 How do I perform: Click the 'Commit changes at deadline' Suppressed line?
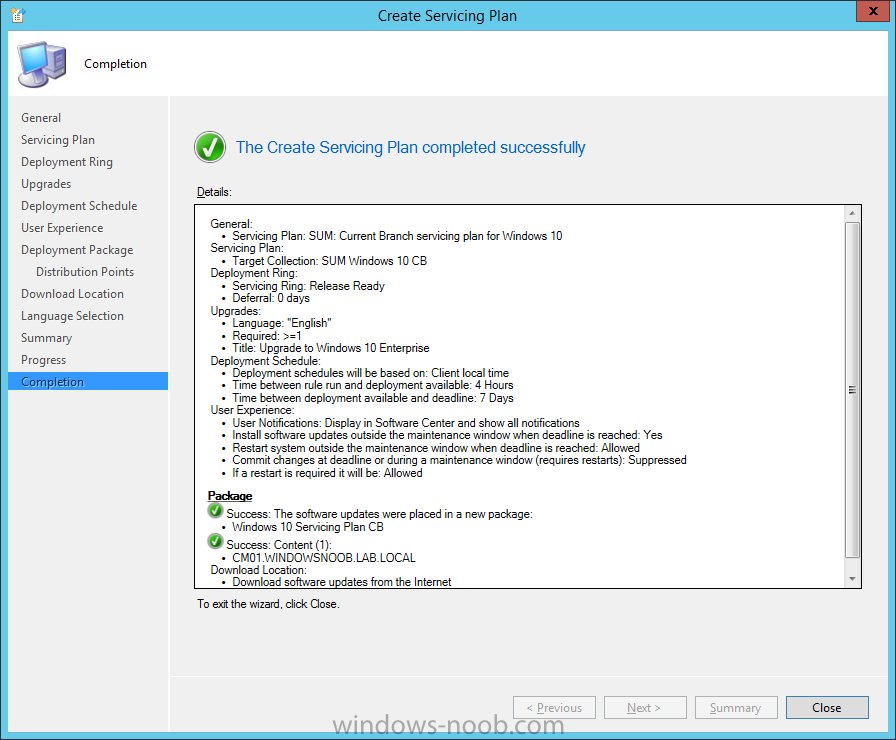click(x=459, y=461)
